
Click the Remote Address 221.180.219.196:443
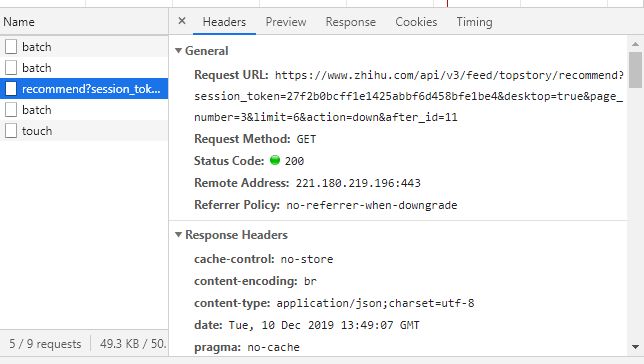pos(358,183)
